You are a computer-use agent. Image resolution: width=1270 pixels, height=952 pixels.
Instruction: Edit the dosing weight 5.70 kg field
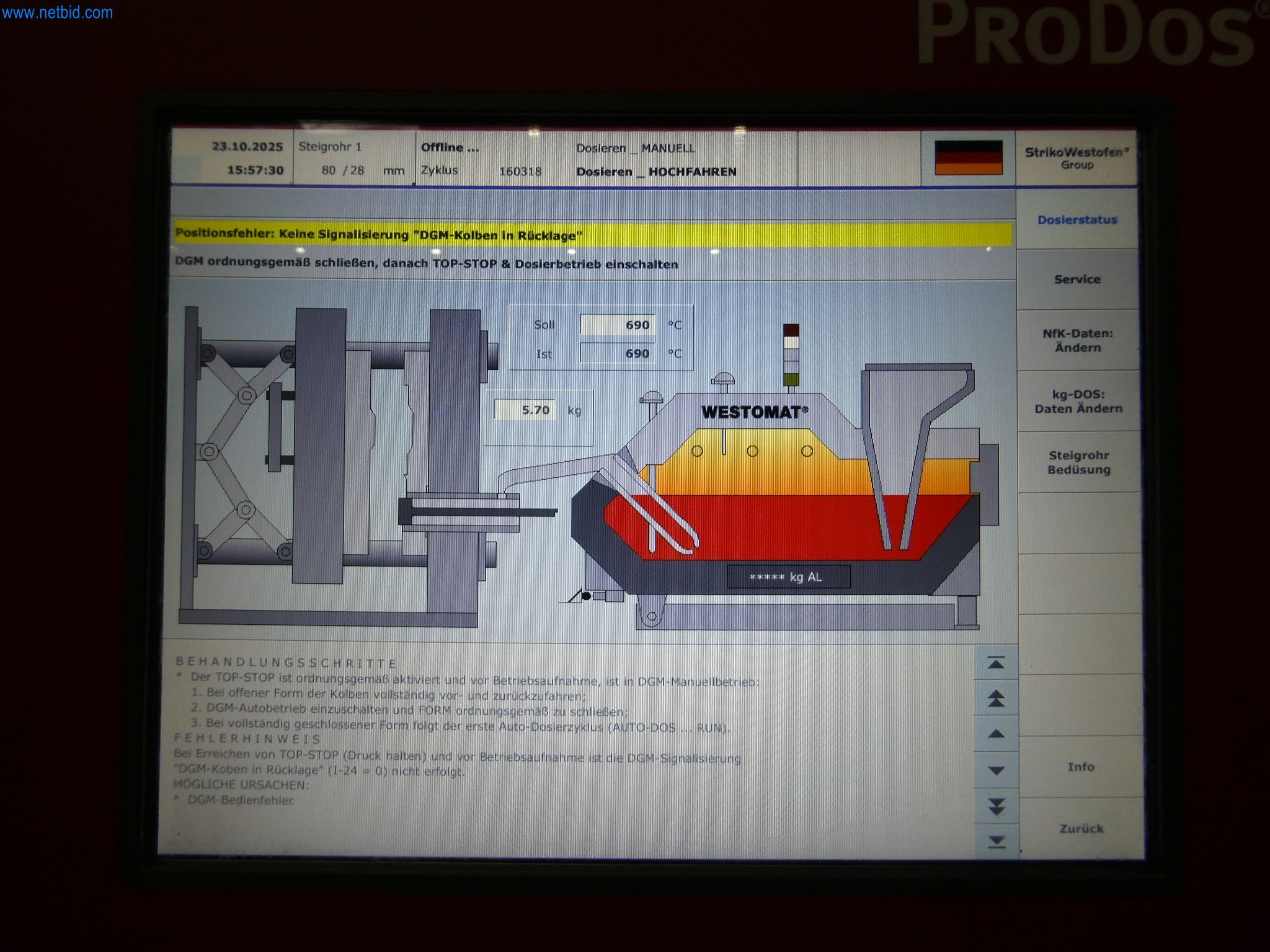pyautogui.click(x=525, y=410)
